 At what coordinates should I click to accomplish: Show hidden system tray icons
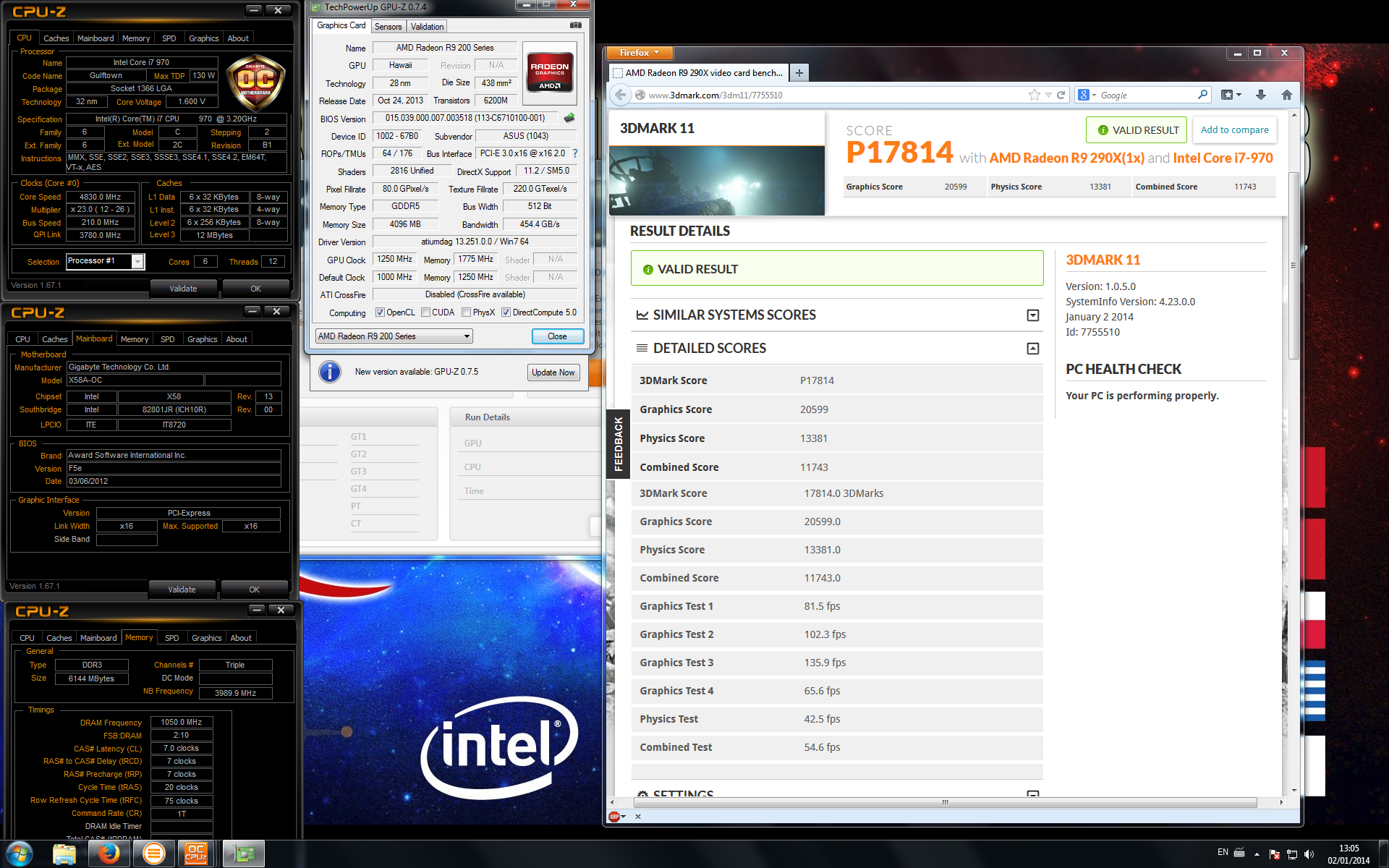pos(1257,854)
